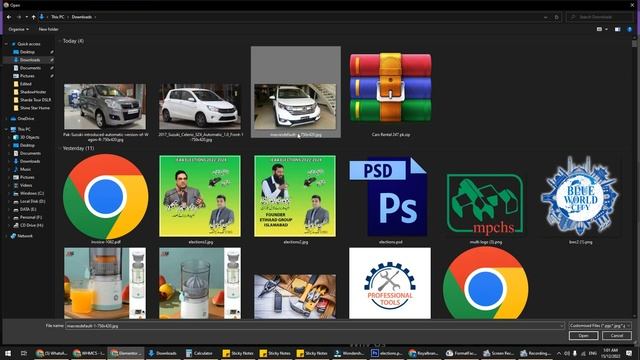Collapse the This PC tree node

coord(6,129)
